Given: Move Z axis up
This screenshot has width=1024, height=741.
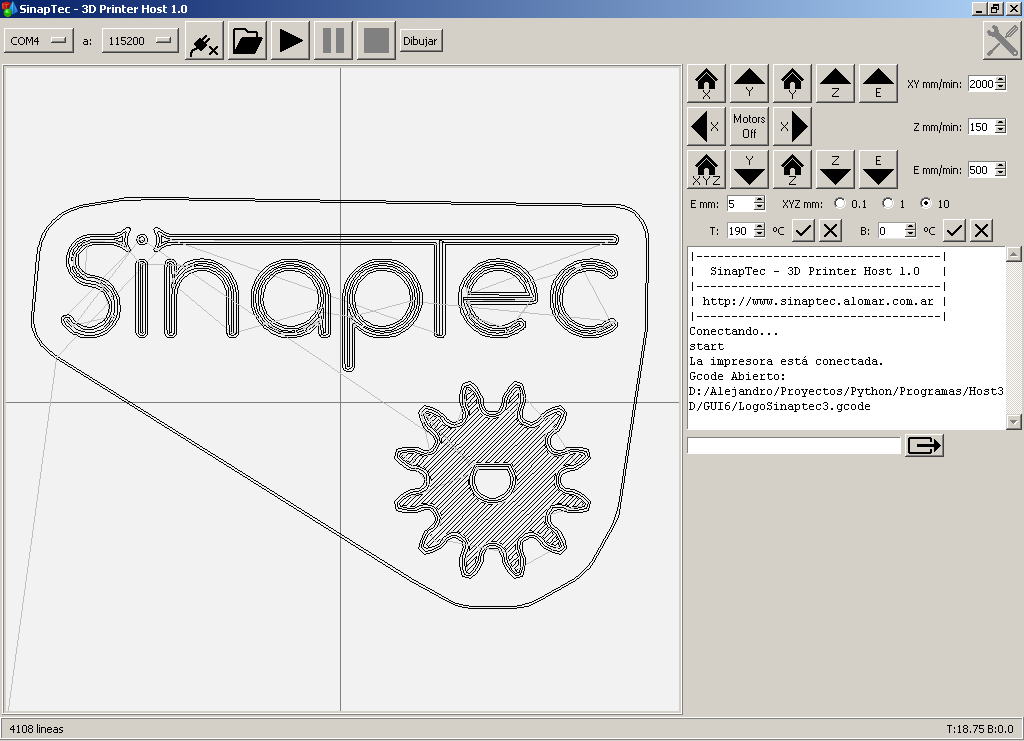Looking at the screenshot, I should 835,84.
